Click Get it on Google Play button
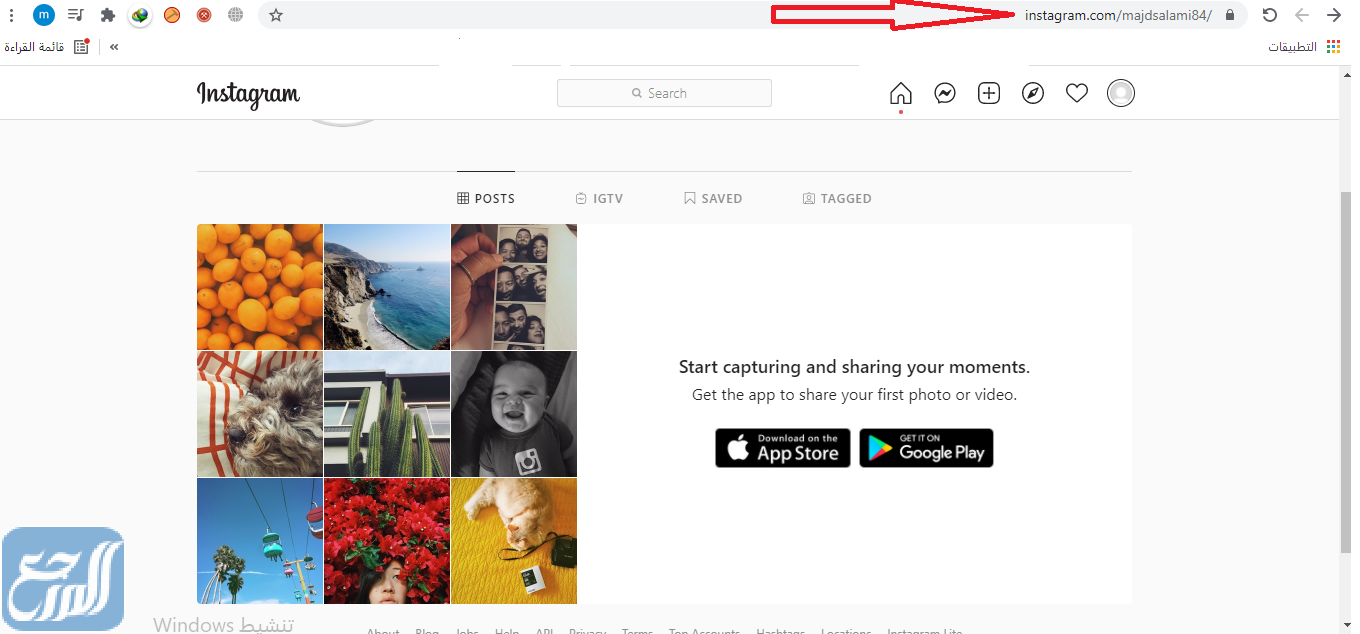Viewport: 1360px width, 634px height. (x=926, y=448)
